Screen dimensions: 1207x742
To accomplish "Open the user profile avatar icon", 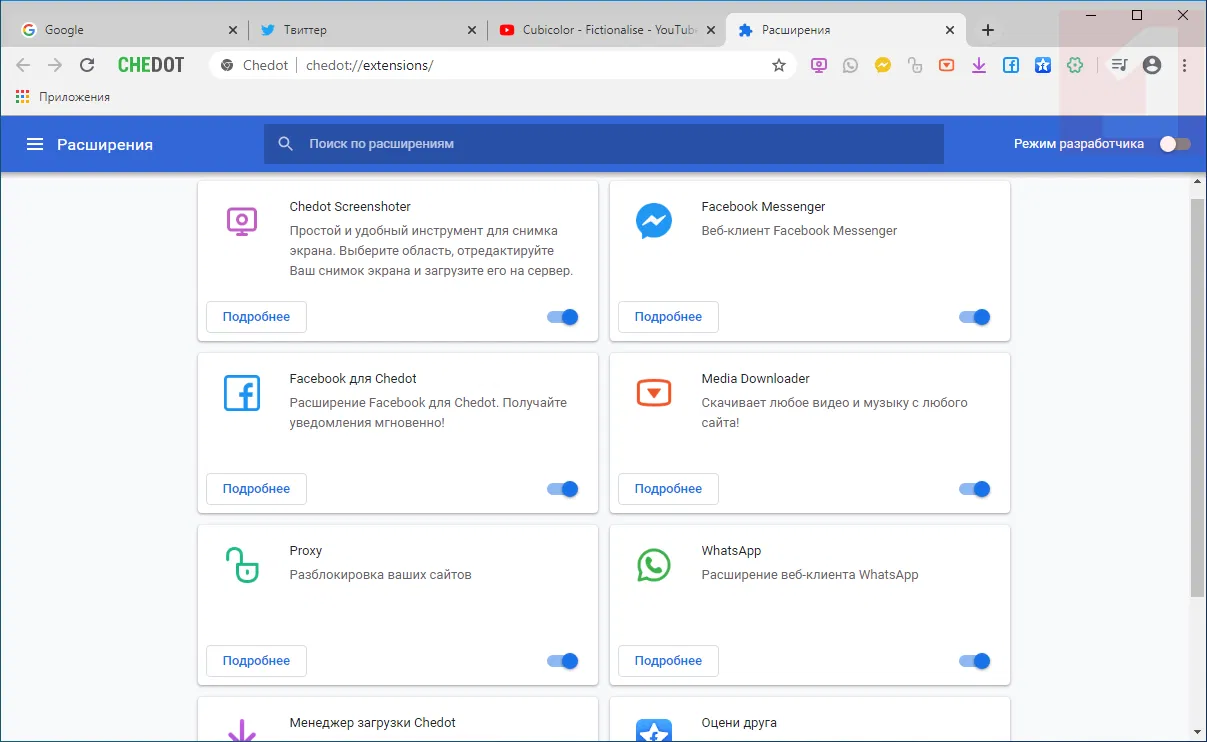I will click(1152, 65).
